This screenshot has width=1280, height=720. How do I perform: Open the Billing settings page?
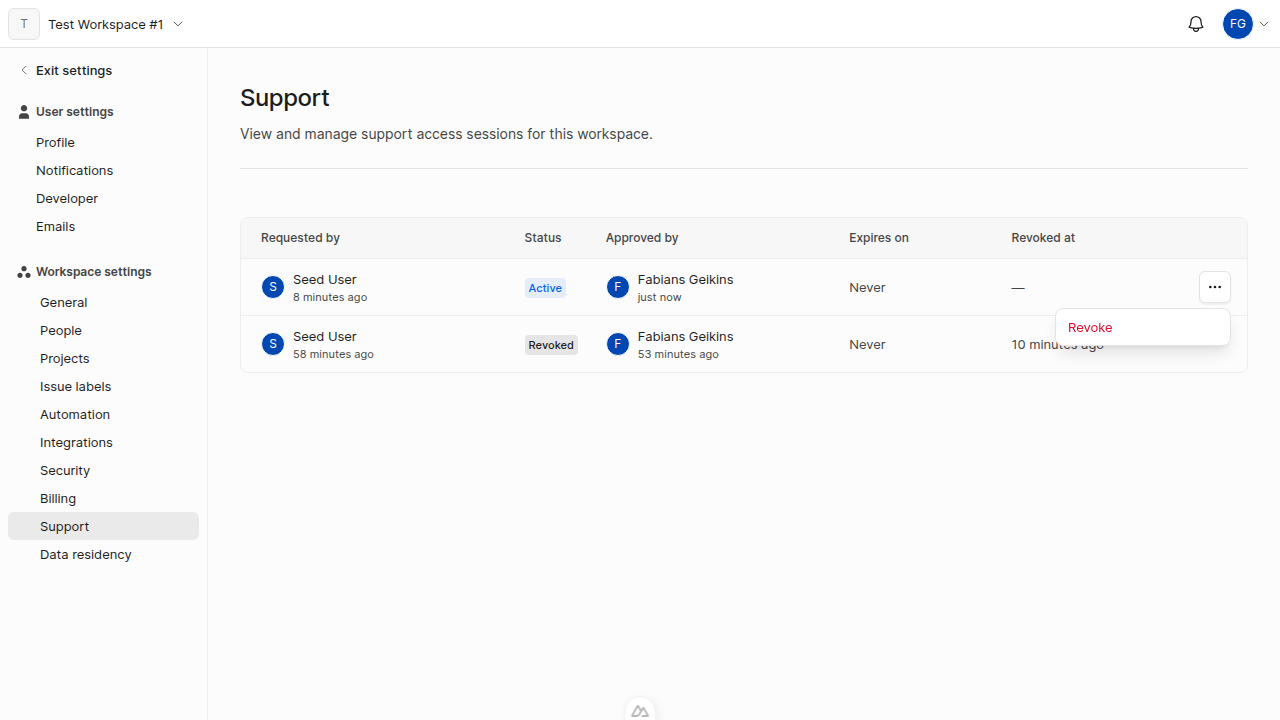58,498
